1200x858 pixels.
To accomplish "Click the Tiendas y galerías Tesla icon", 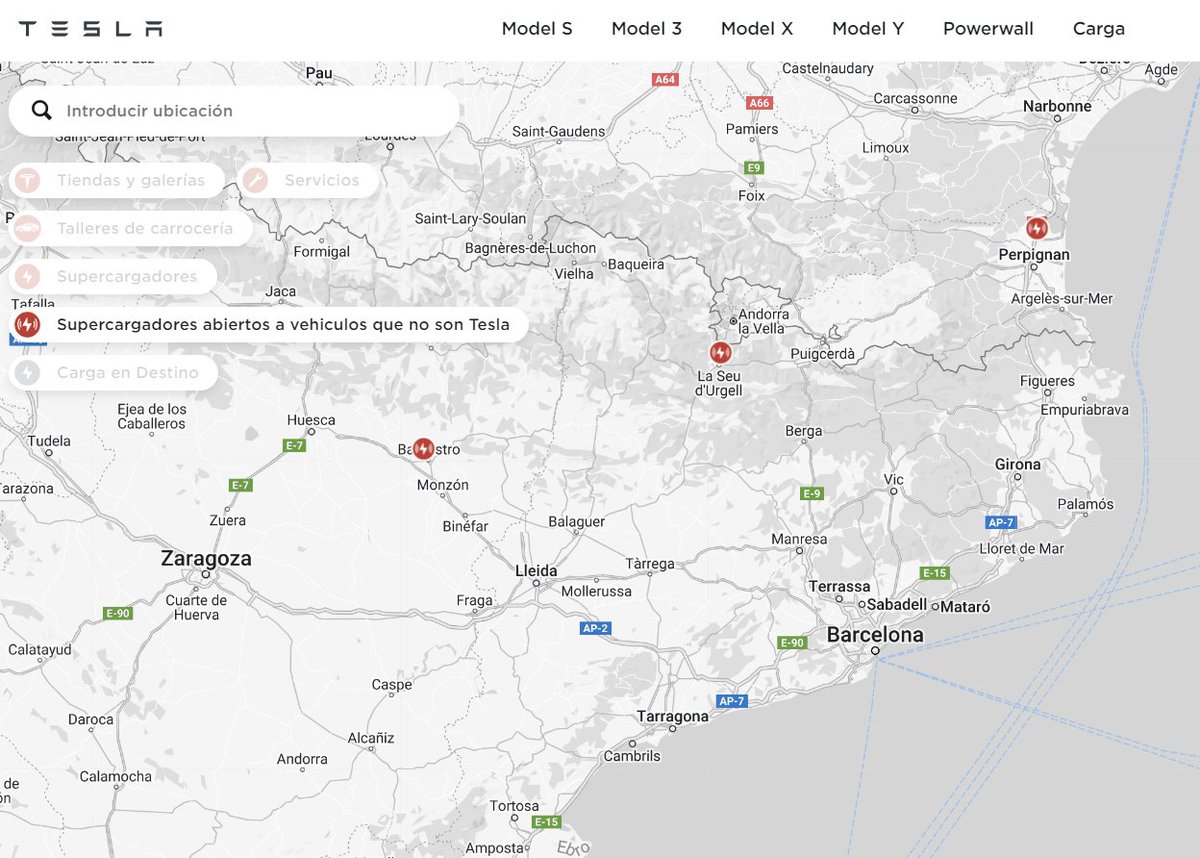I will [x=28, y=180].
